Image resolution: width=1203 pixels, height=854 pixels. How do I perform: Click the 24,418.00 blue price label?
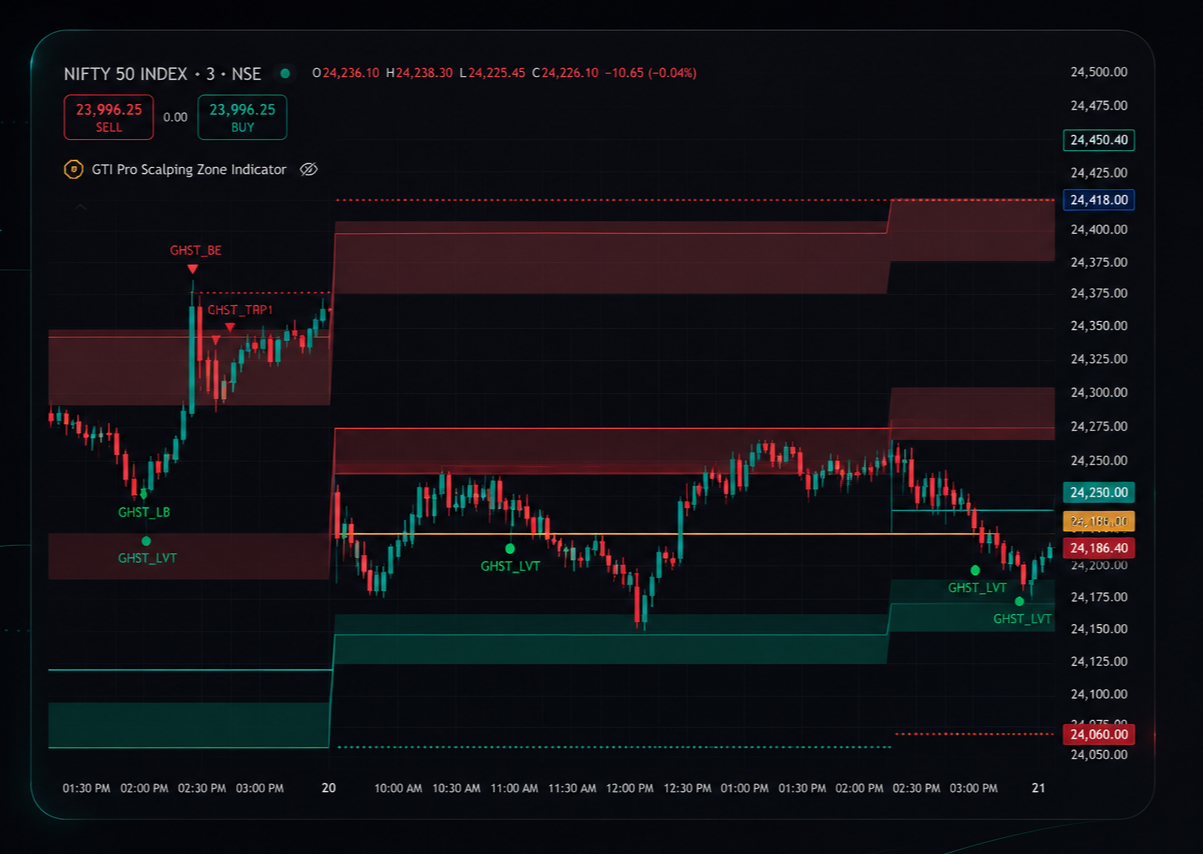coord(1099,200)
